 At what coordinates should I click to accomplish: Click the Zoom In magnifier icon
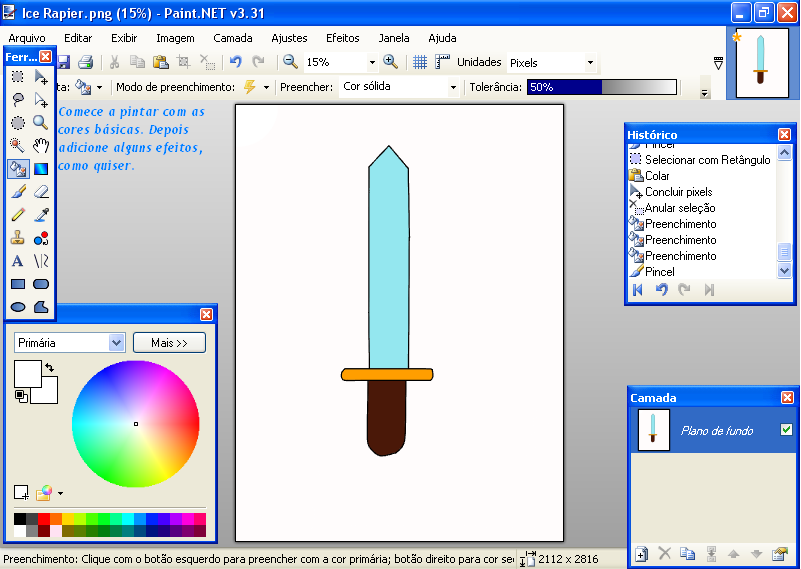point(390,62)
